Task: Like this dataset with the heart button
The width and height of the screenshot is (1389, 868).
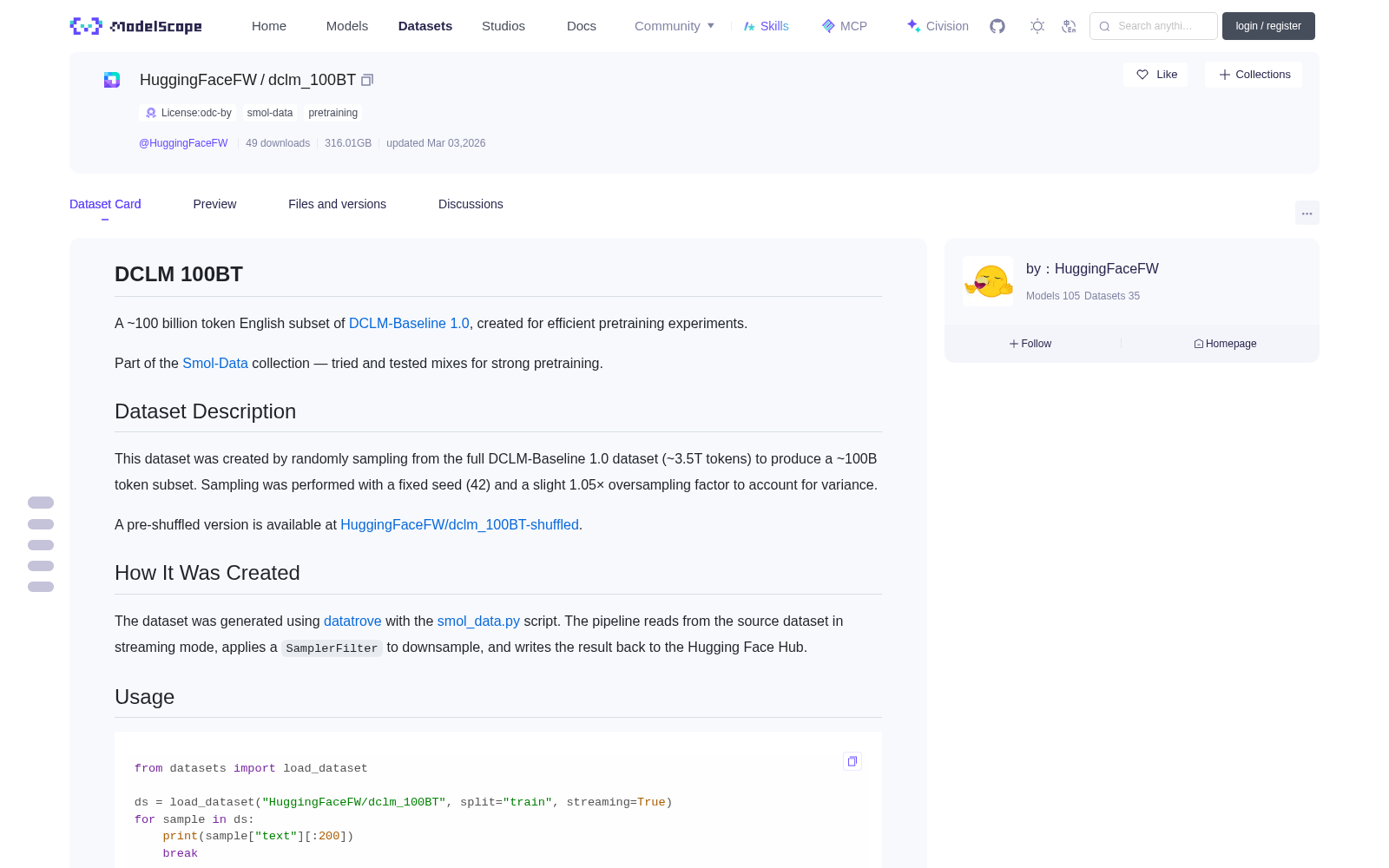Action: (1156, 75)
